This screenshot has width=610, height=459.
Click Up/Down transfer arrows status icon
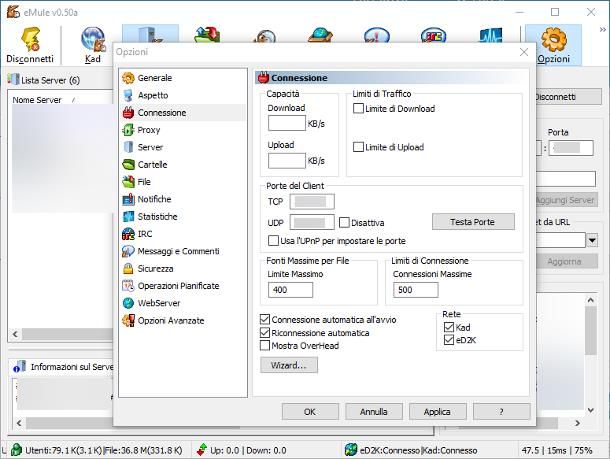coord(202,450)
